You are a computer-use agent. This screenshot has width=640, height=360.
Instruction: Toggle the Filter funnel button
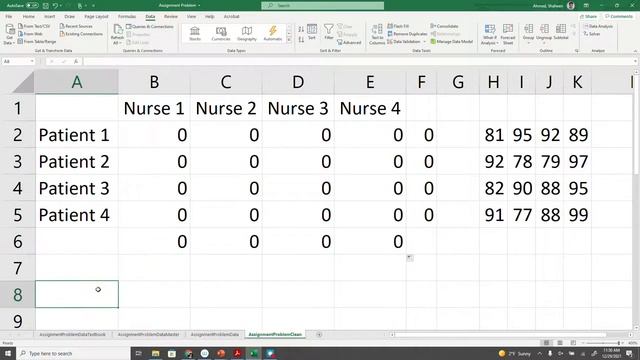(x=329, y=32)
